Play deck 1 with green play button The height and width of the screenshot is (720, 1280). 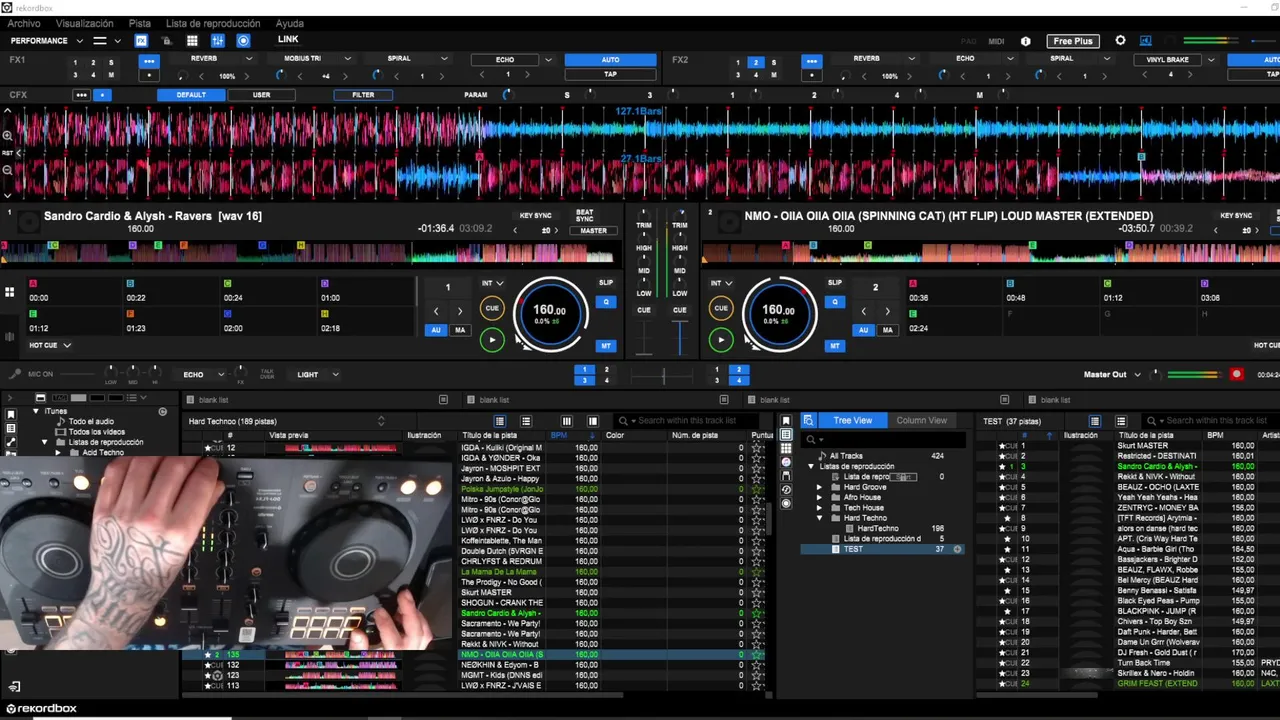pyautogui.click(x=492, y=340)
